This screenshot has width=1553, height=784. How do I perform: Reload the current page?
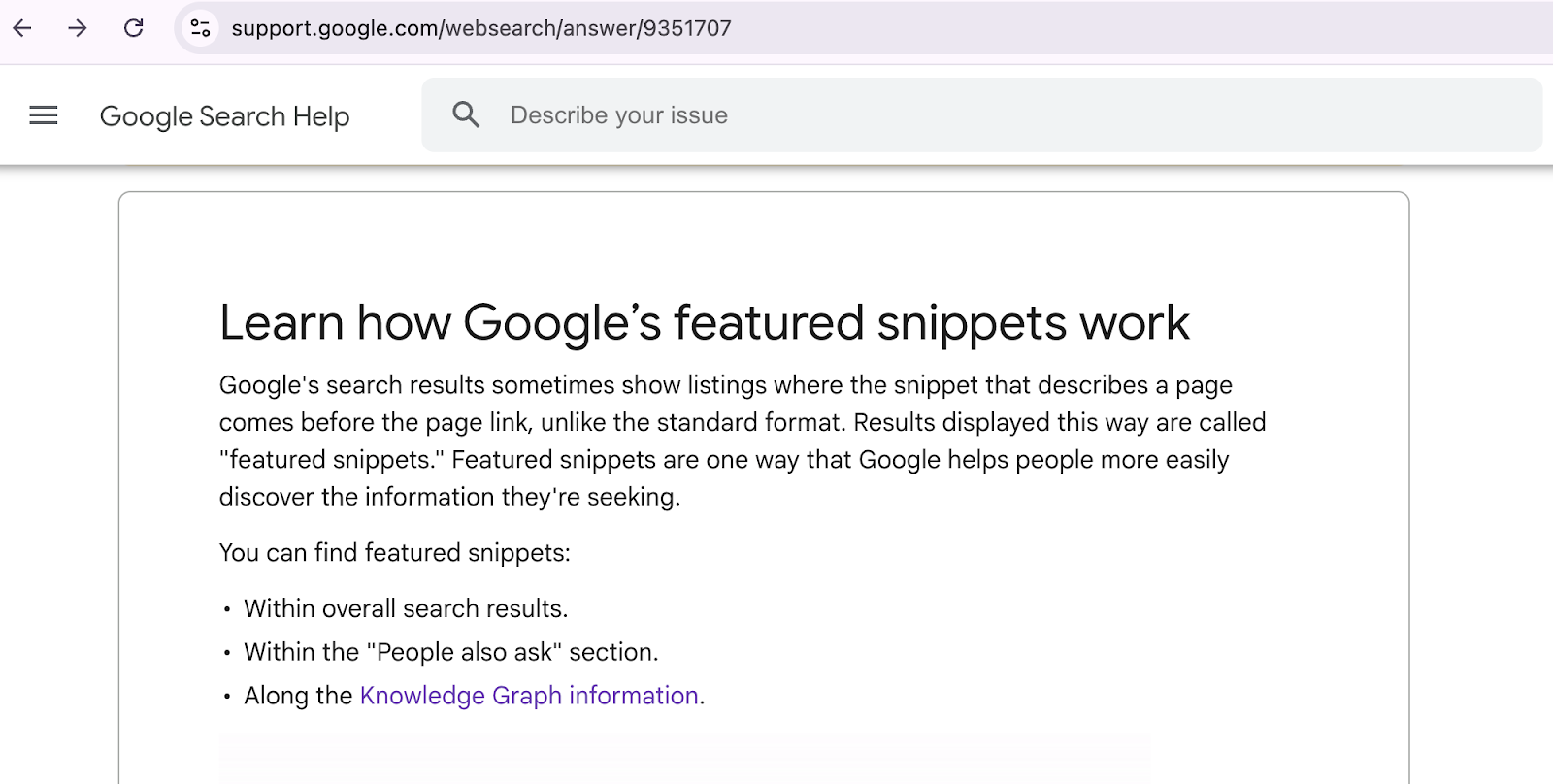[x=134, y=28]
